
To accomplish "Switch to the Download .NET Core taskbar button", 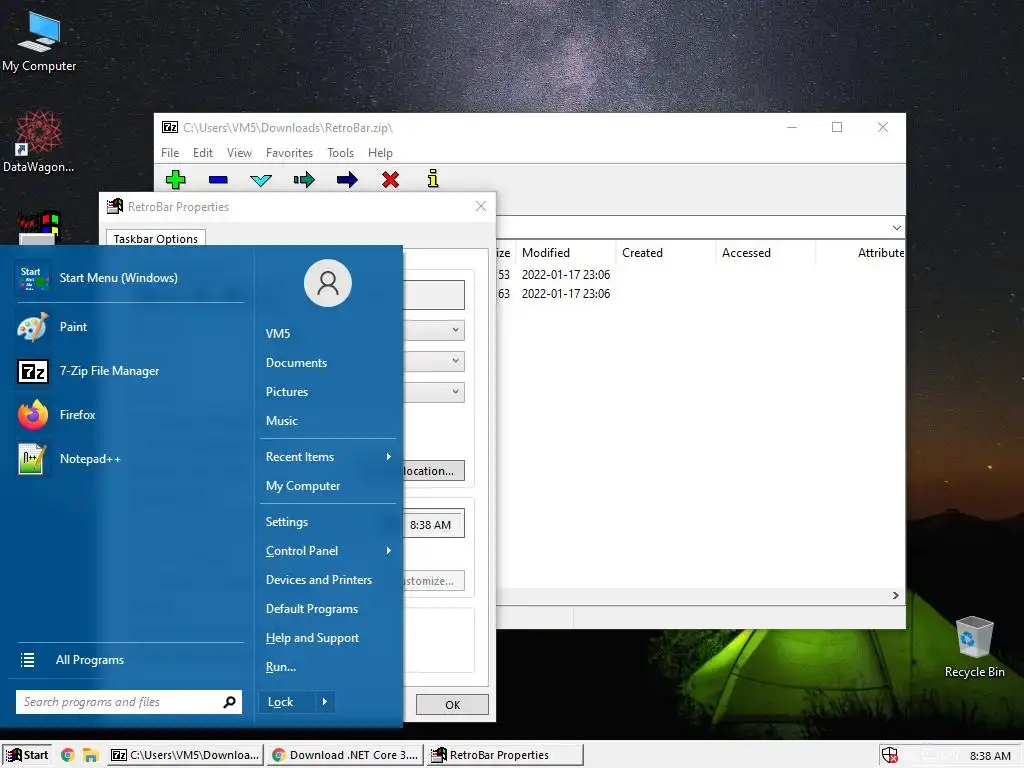I will pos(345,755).
